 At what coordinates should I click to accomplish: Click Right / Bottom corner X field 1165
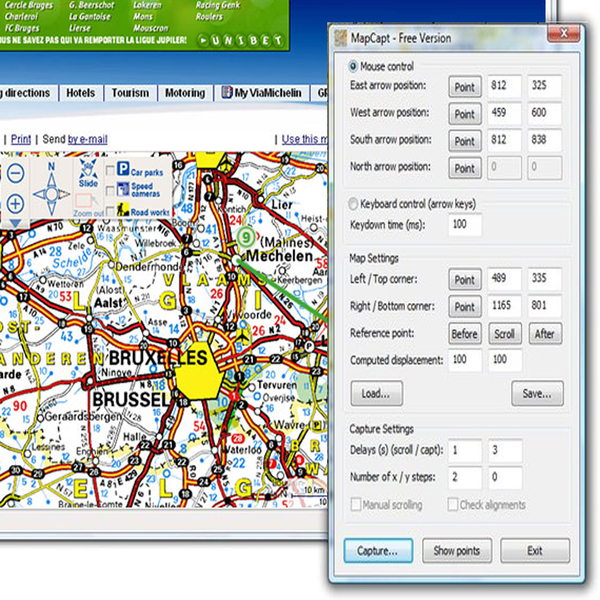504,306
